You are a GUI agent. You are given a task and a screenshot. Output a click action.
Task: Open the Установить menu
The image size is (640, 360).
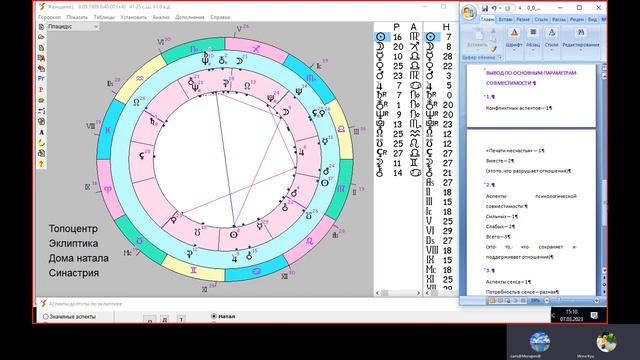pyautogui.click(x=133, y=17)
